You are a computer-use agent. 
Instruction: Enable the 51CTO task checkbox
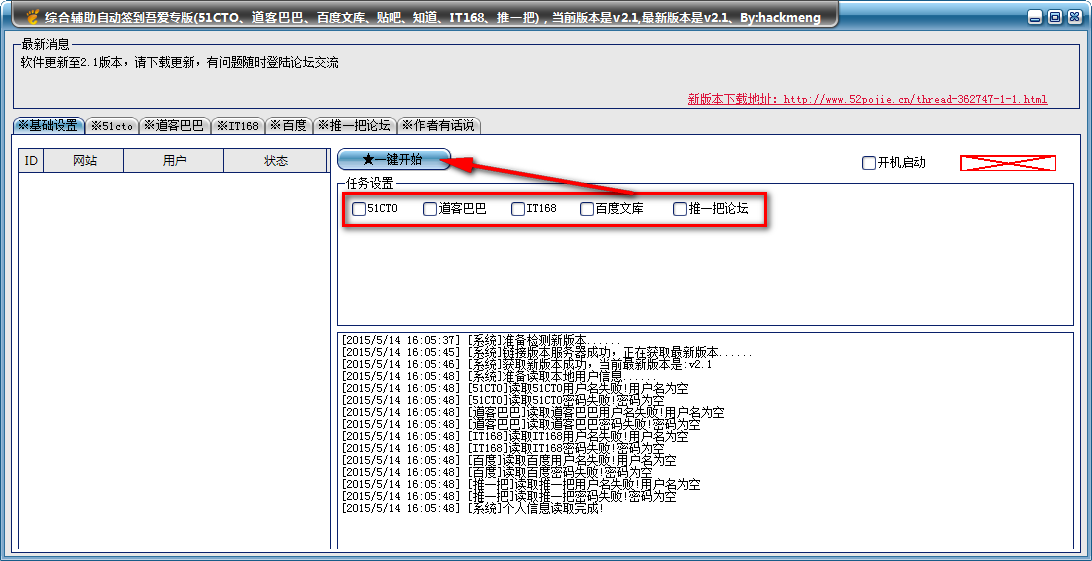[359, 209]
